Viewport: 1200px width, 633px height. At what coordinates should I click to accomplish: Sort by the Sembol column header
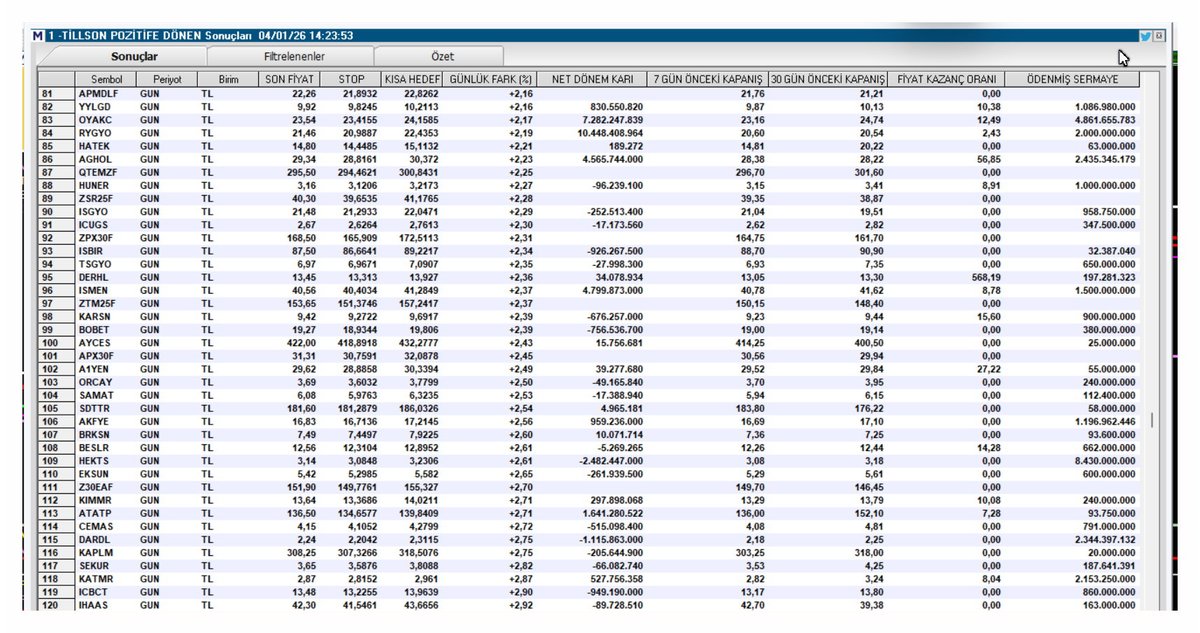[106, 78]
